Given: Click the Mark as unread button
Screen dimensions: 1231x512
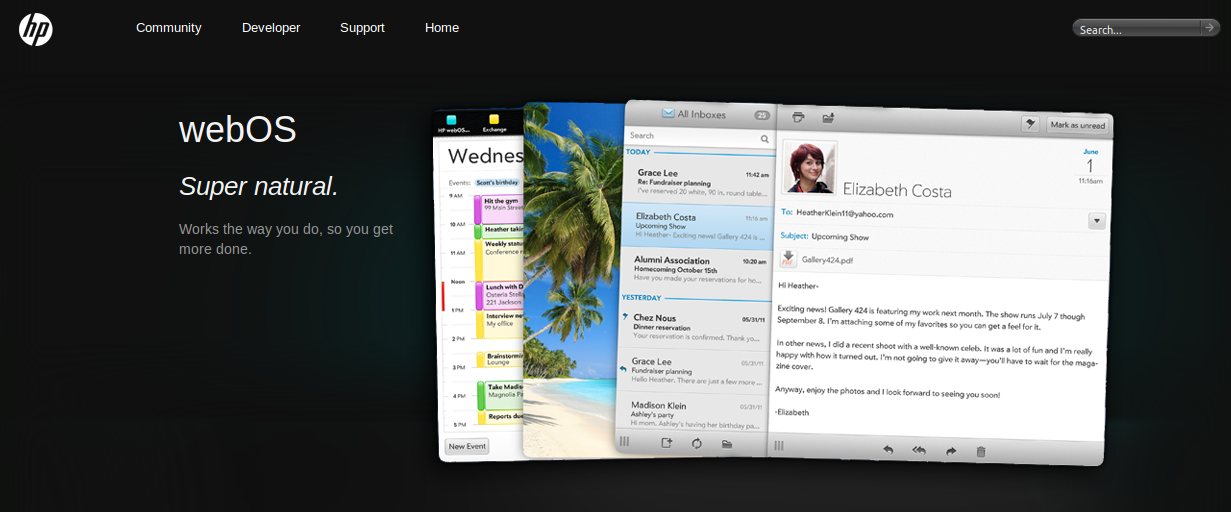Looking at the screenshot, I should [1077, 125].
